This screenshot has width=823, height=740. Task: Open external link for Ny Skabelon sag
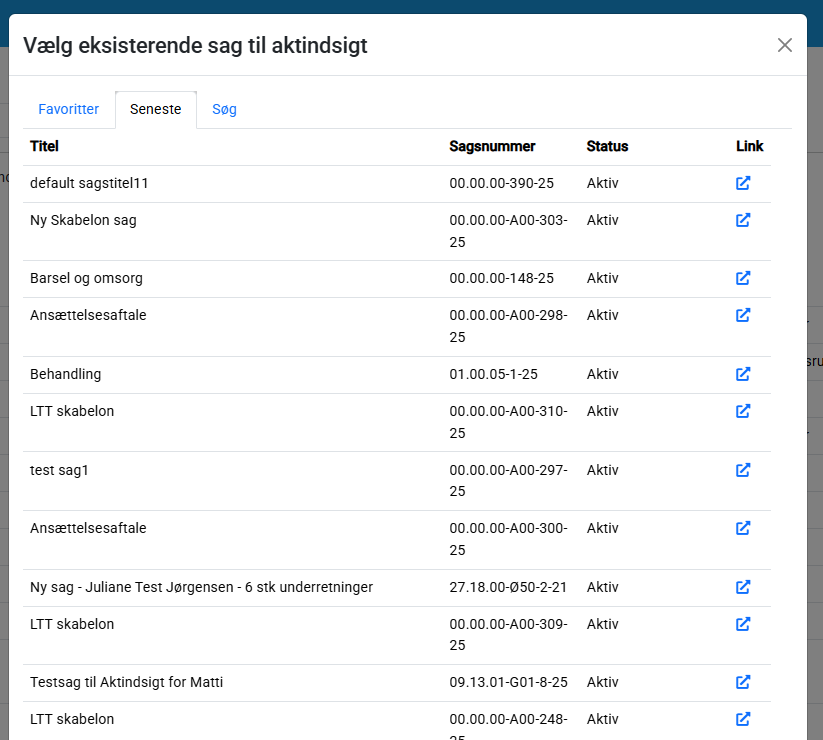743,220
